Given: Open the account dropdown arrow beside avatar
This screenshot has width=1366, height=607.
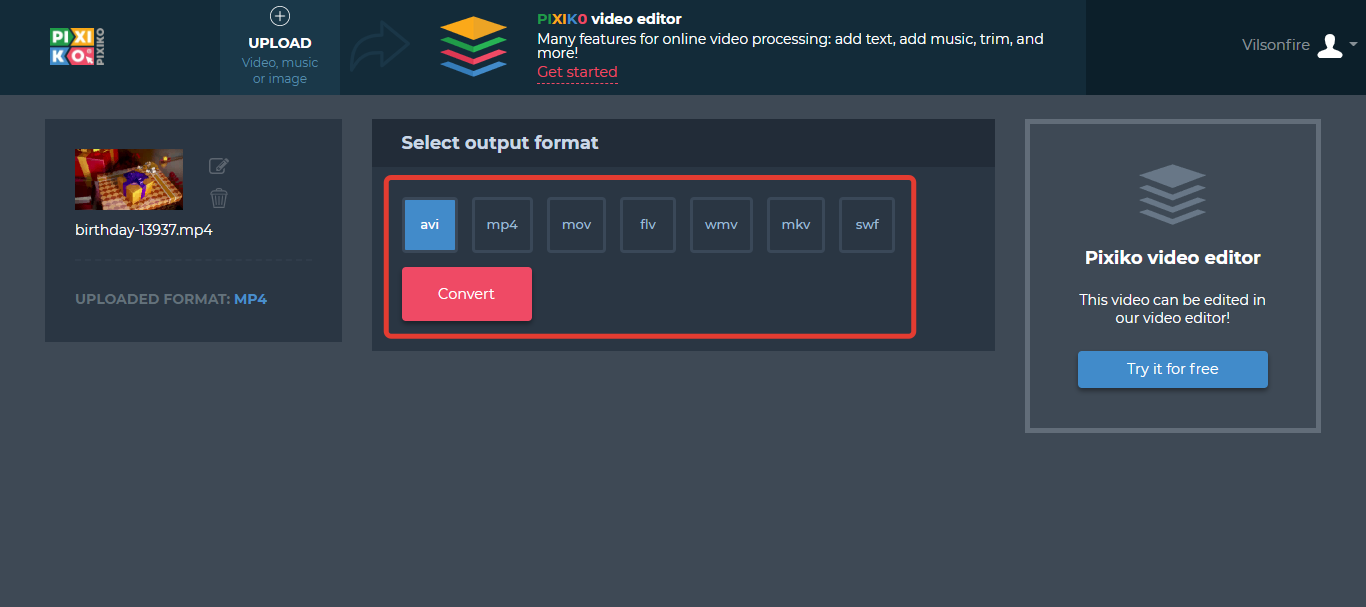Looking at the screenshot, I should [x=1353, y=44].
